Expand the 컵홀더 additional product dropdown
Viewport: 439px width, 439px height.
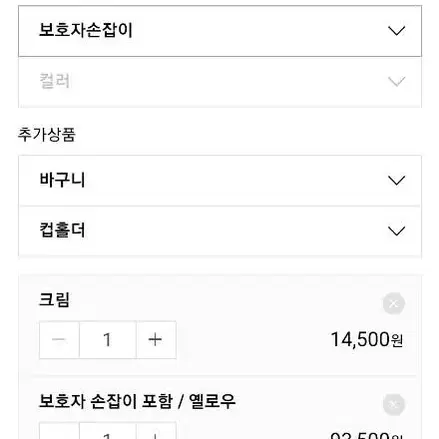coord(220,231)
